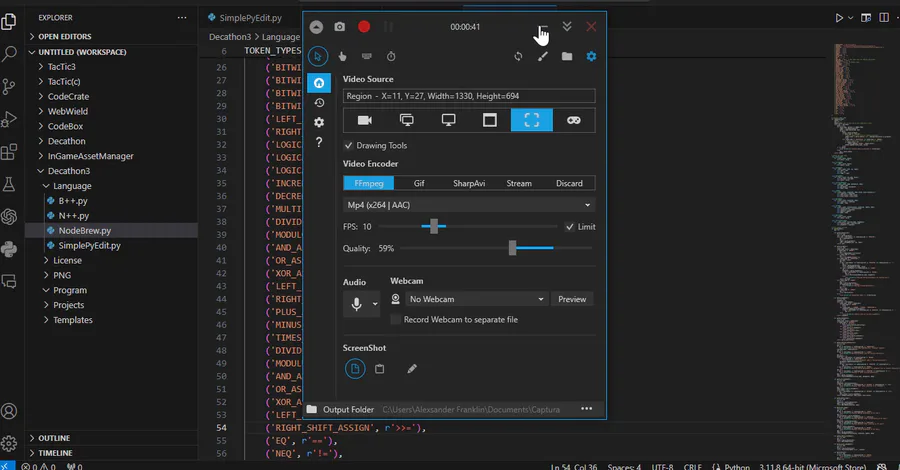Screen dimensions: 900x470
Task: Select region video source icon
Action: (x=532, y=120)
